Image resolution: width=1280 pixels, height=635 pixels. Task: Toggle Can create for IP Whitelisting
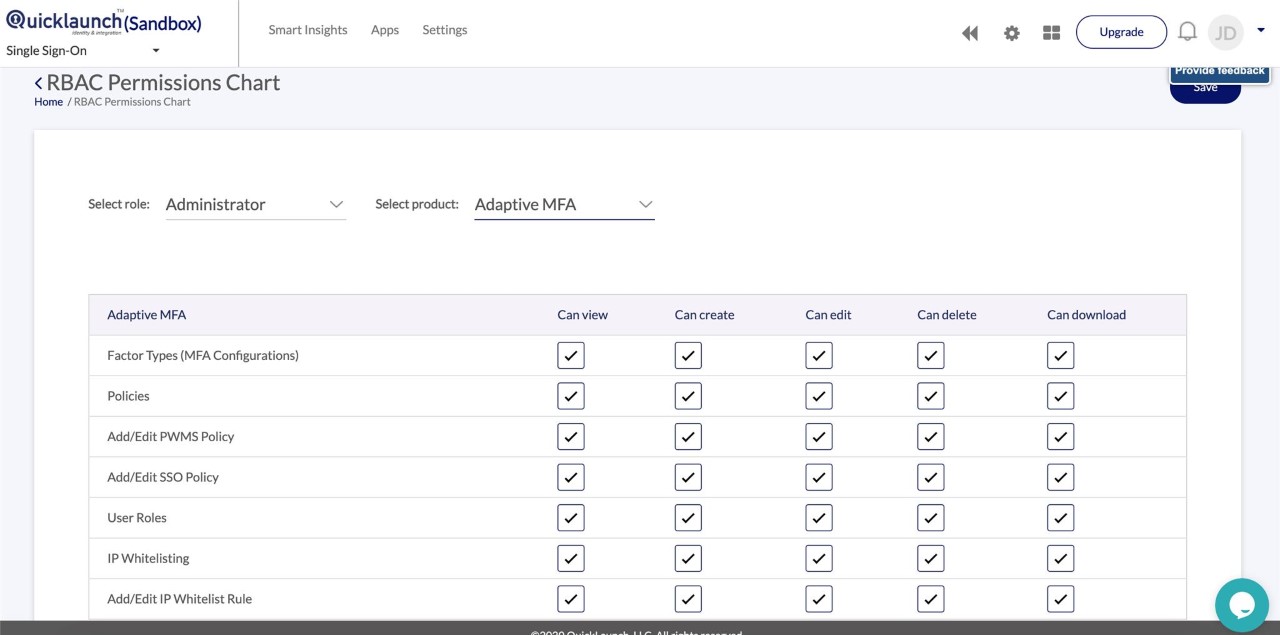[x=688, y=558]
